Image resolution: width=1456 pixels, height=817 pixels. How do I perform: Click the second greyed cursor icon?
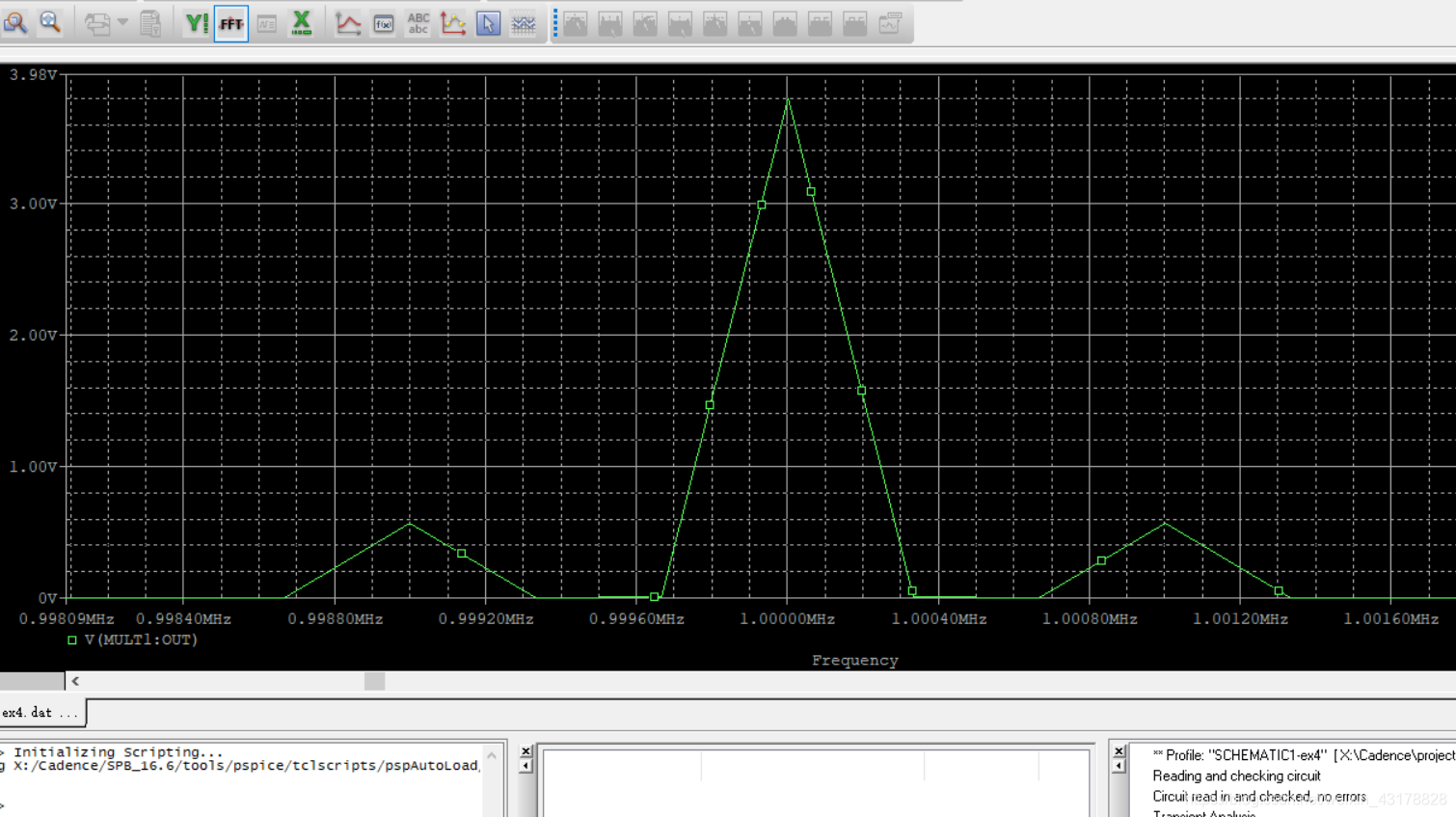click(610, 23)
